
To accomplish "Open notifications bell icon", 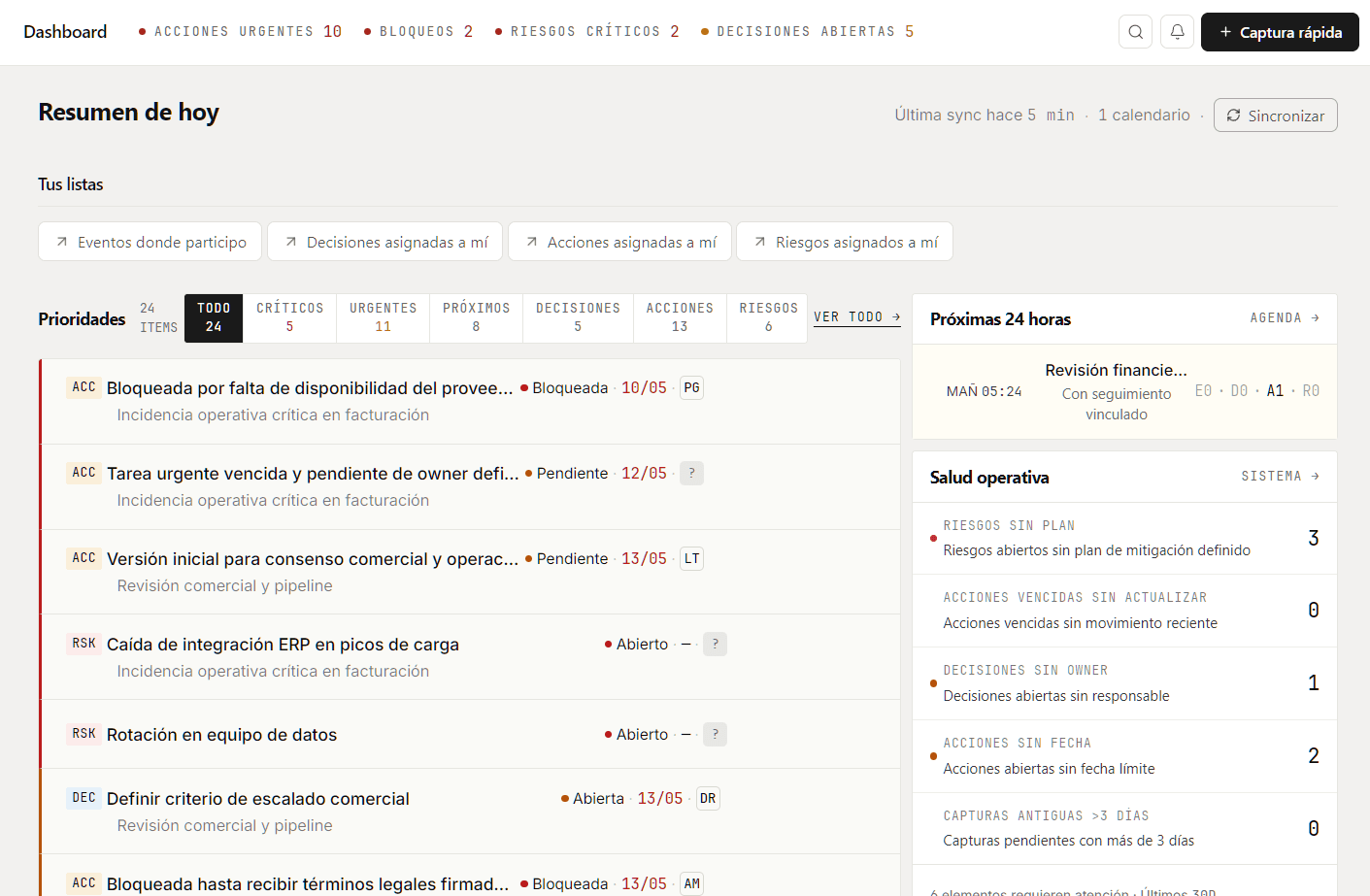I will (1177, 32).
